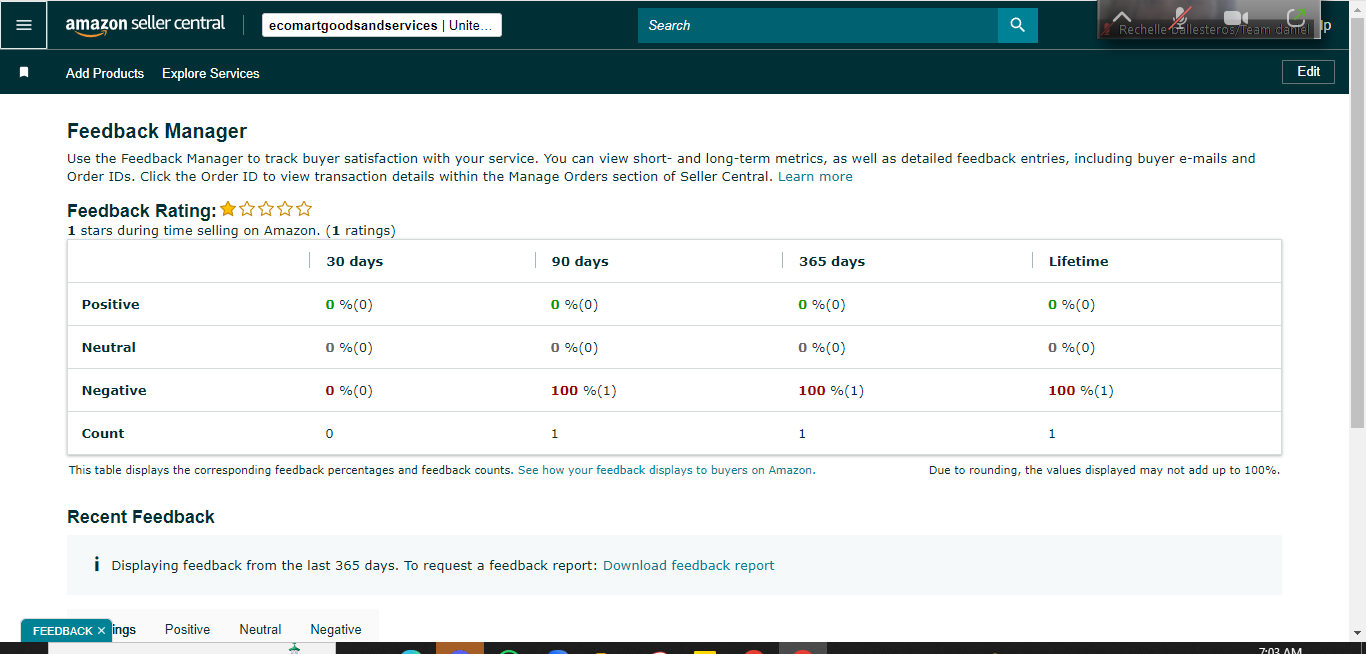Click the Positive 0 %(0) value under 30 days
Viewport: 1366px width, 654px height.
tap(349, 304)
